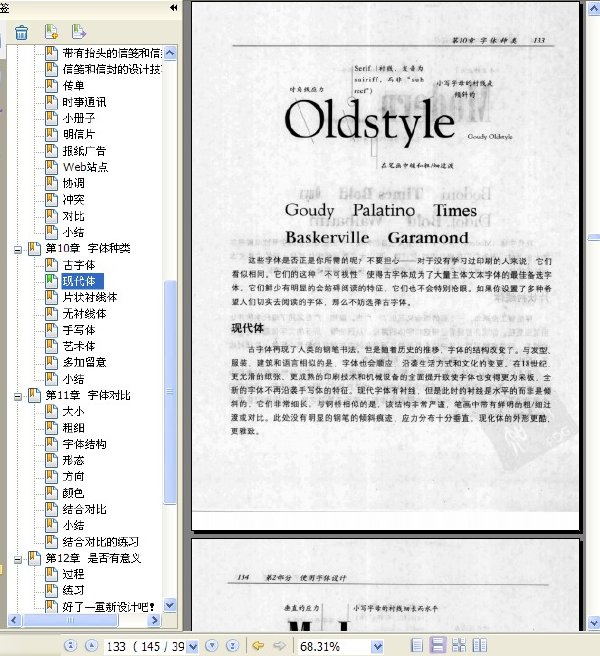Go to the first page

pos(70,646)
